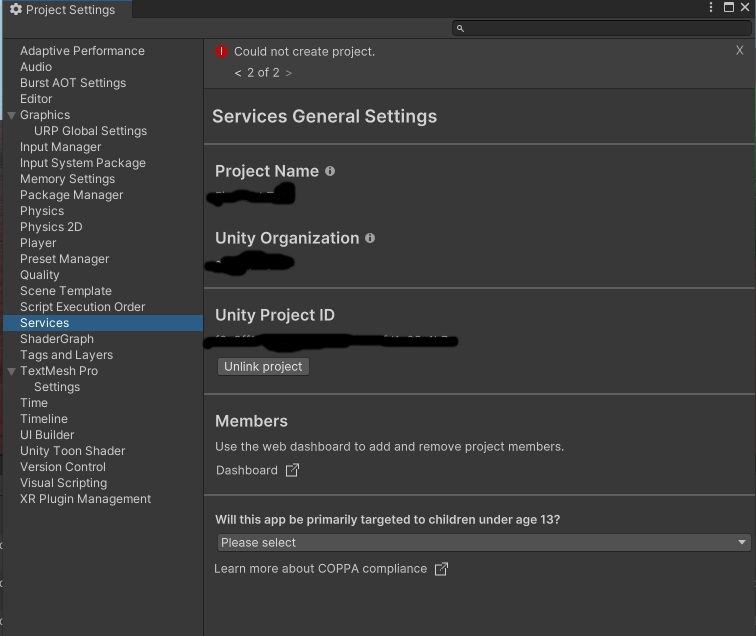Select Audio settings category
This screenshot has height=636, width=756.
point(36,67)
